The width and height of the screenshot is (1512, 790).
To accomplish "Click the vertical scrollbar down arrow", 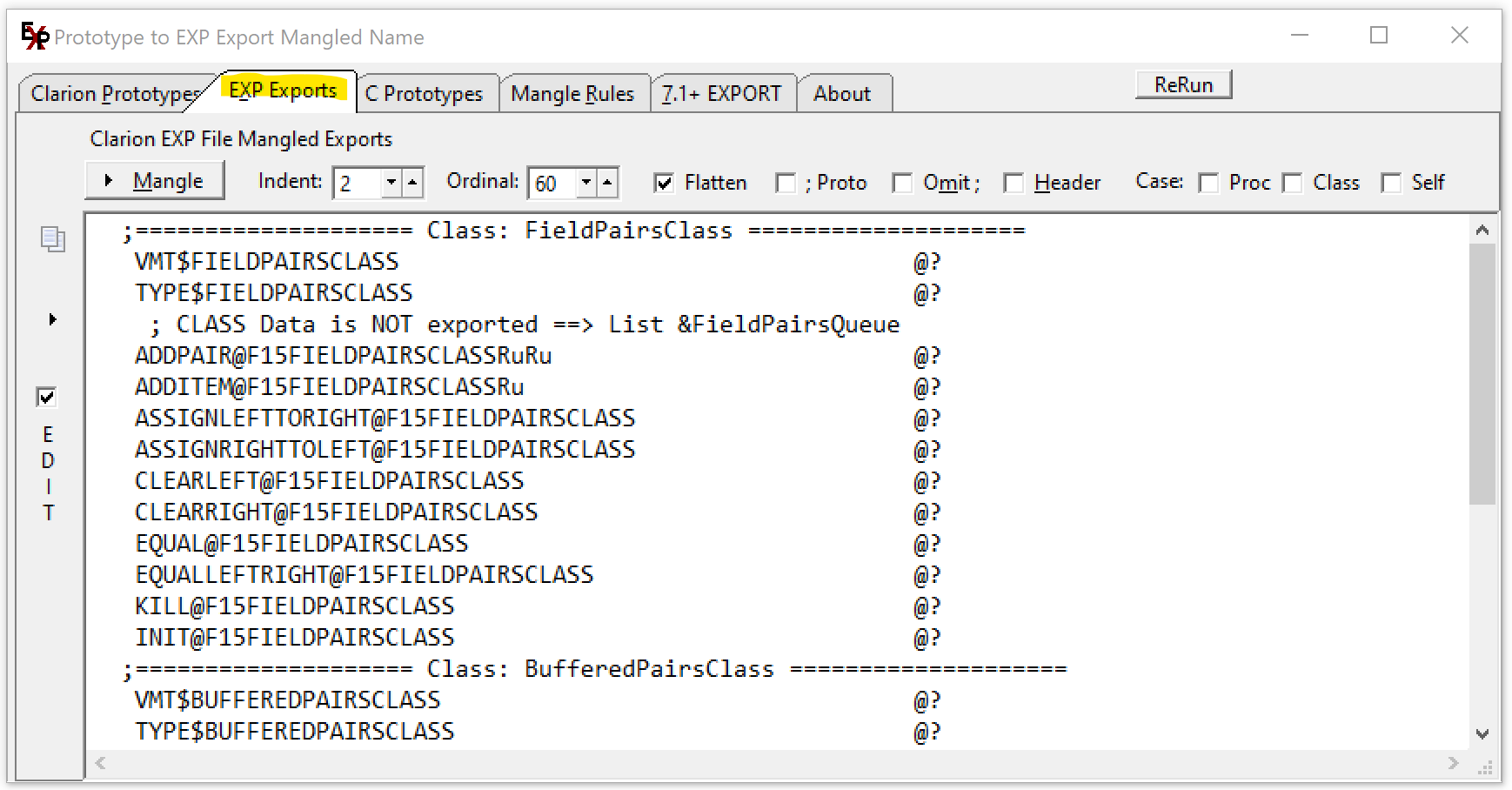I will [1482, 734].
